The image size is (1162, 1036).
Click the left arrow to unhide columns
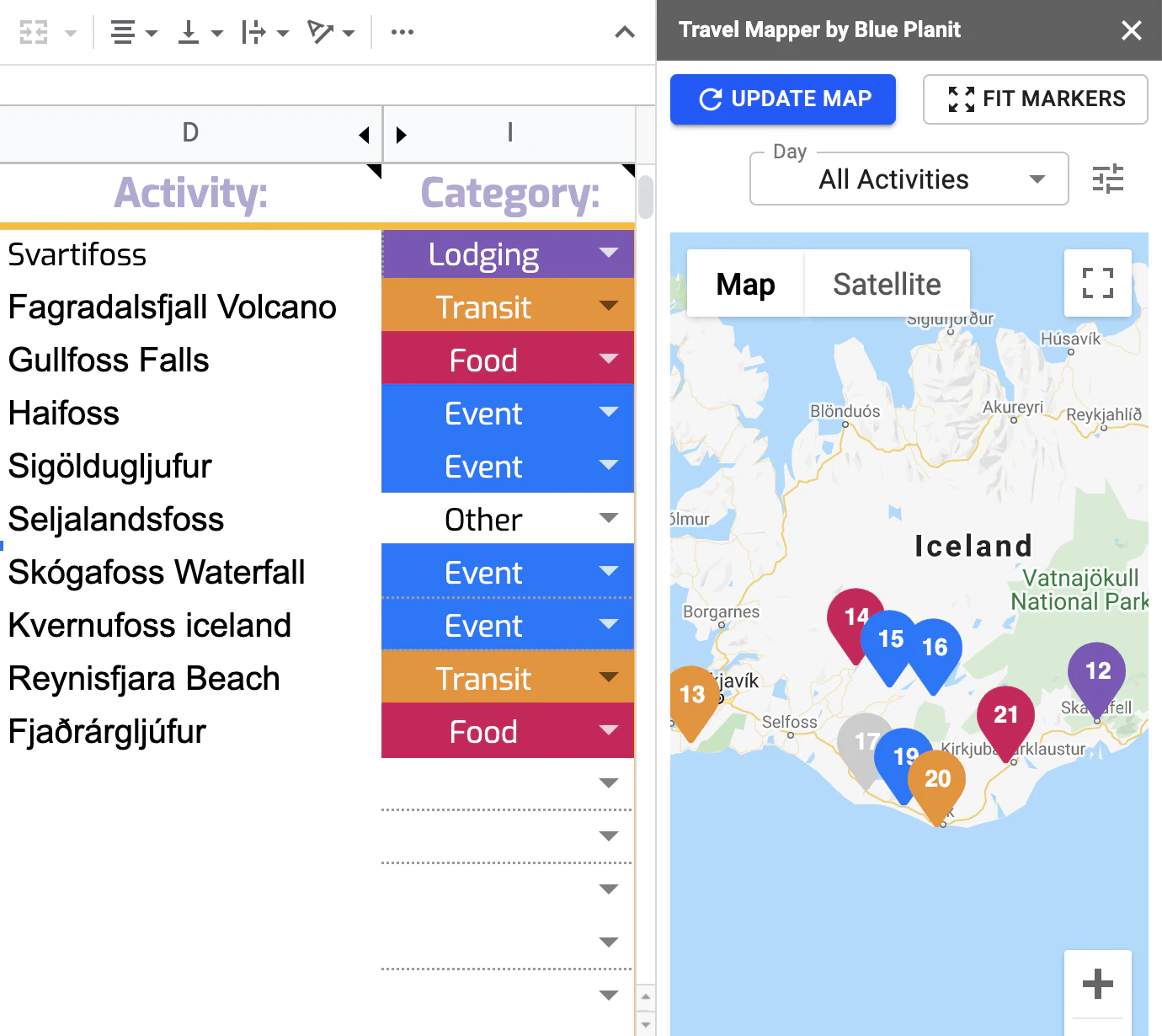(x=365, y=135)
